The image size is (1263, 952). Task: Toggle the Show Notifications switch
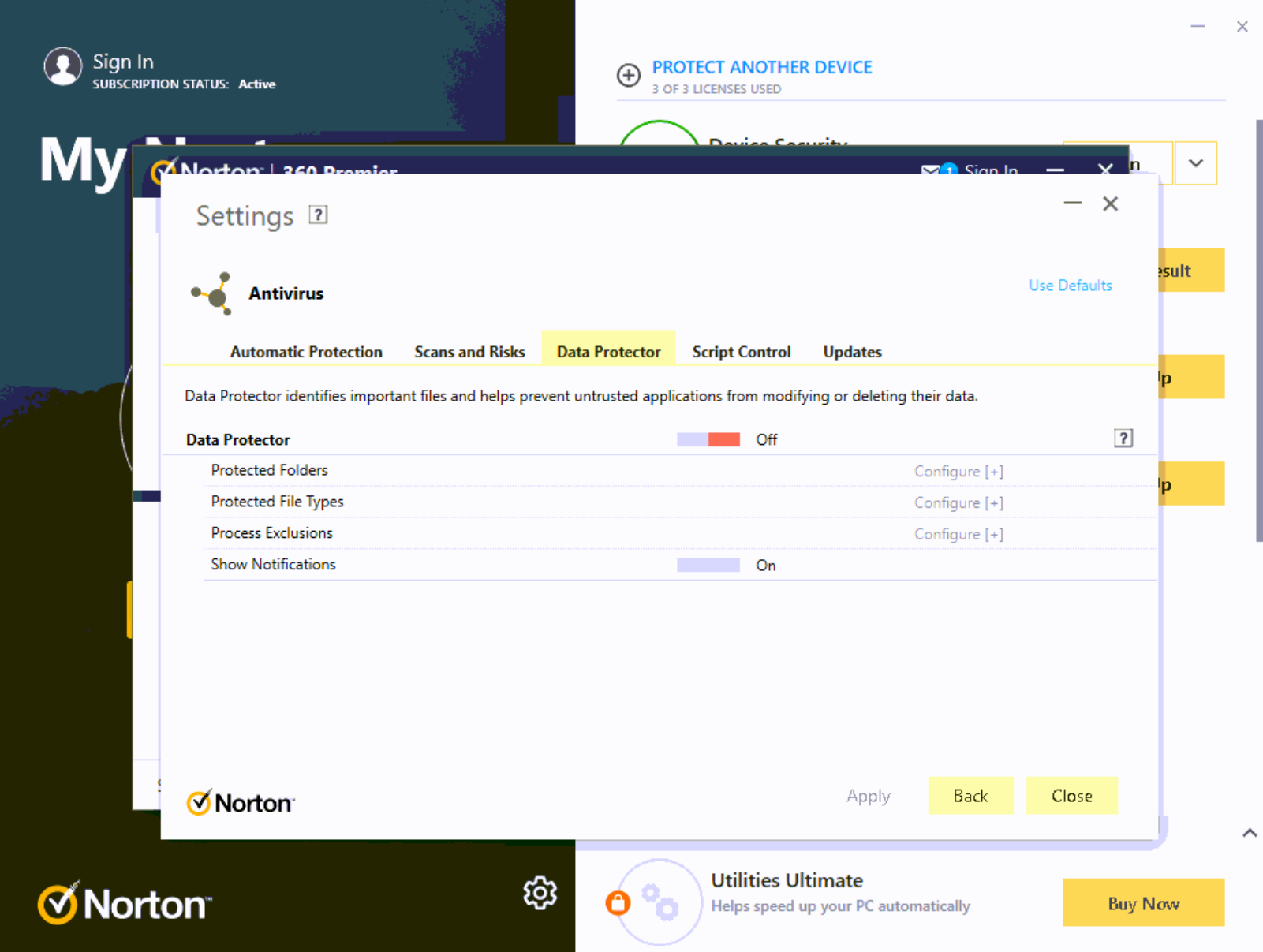(708, 565)
